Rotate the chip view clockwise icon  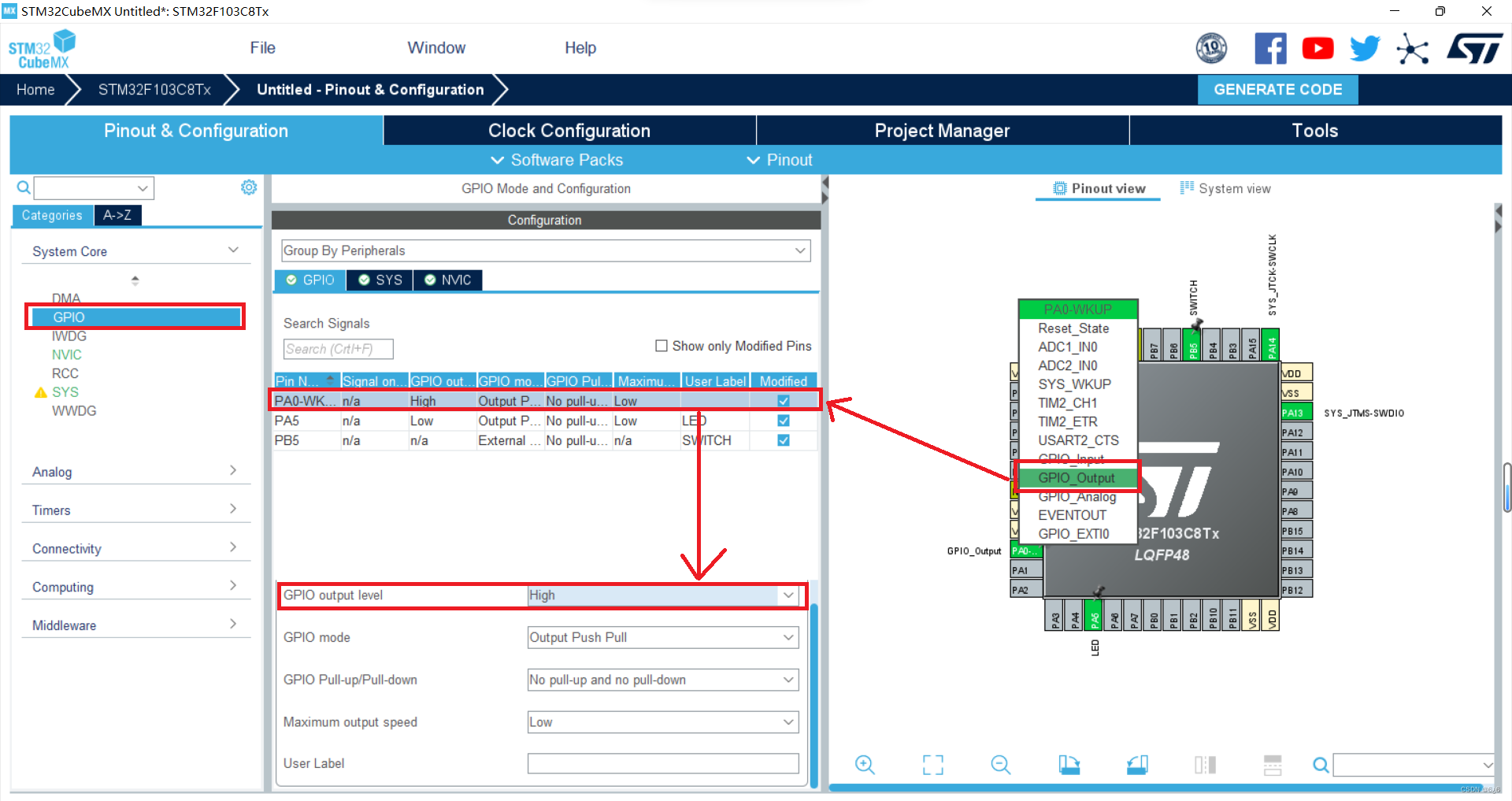click(1069, 764)
